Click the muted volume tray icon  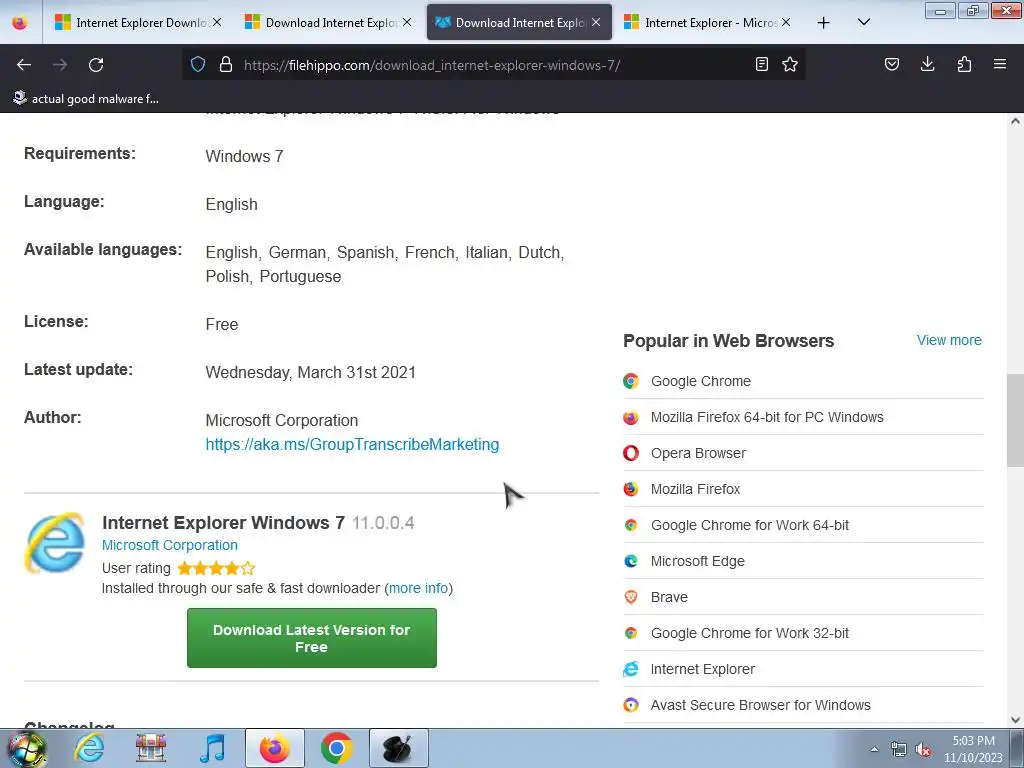(923, 750)
